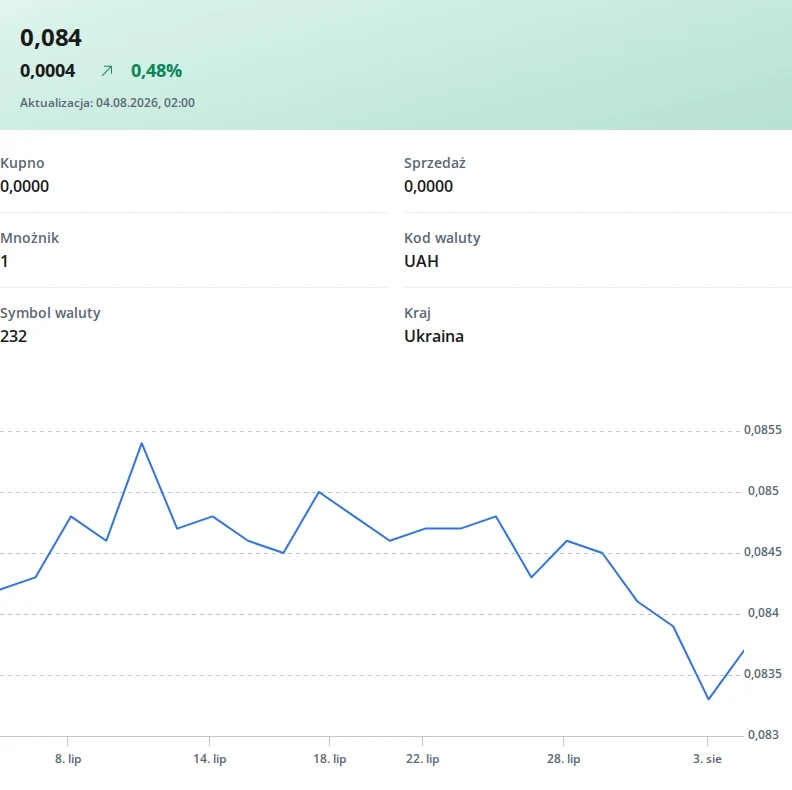Click the green upward trend arrow icon
This screenshot has width=792, height=790.
(x=107, y=71)
